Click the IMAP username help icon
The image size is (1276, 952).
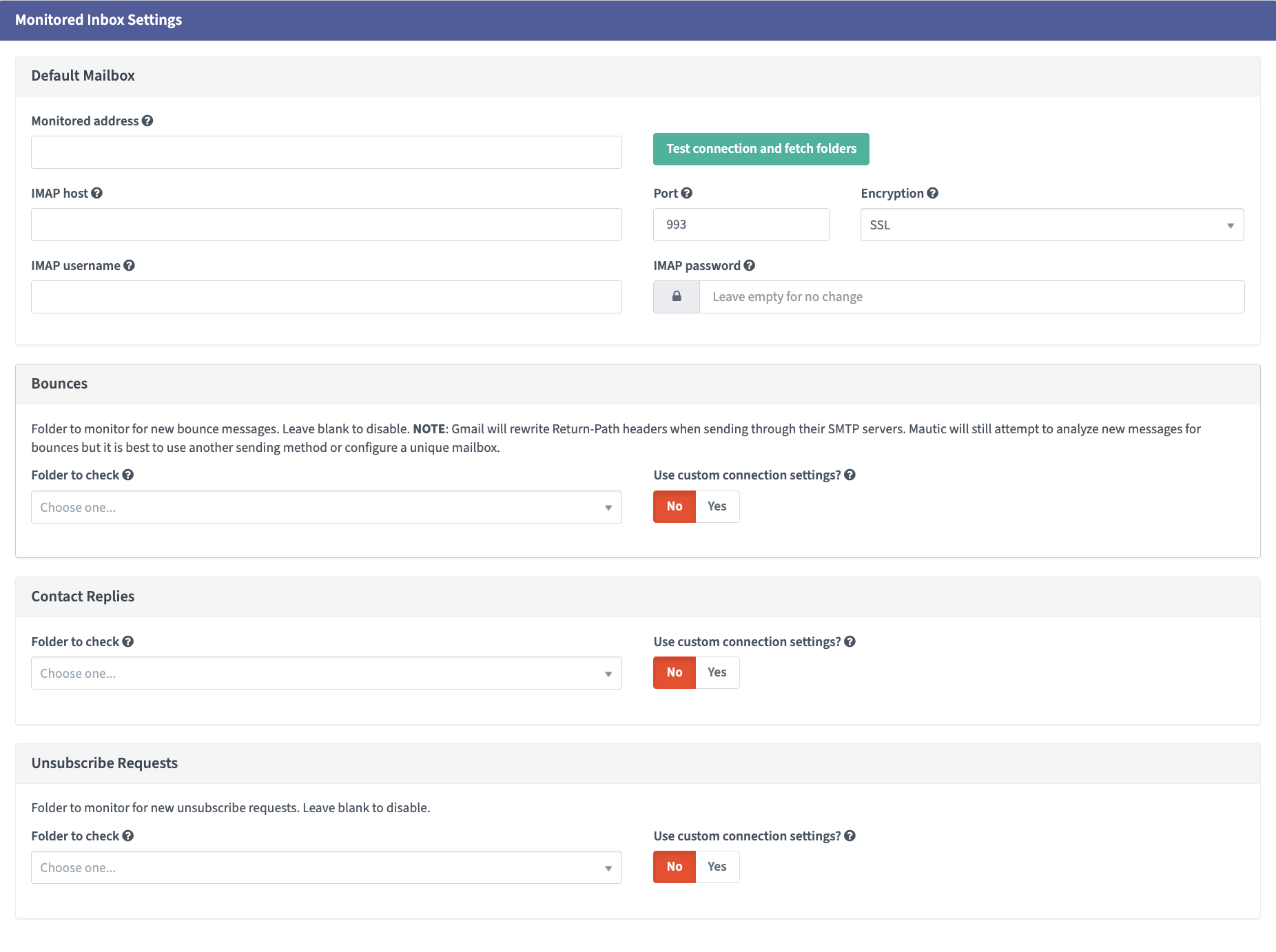tap(130, 265)
